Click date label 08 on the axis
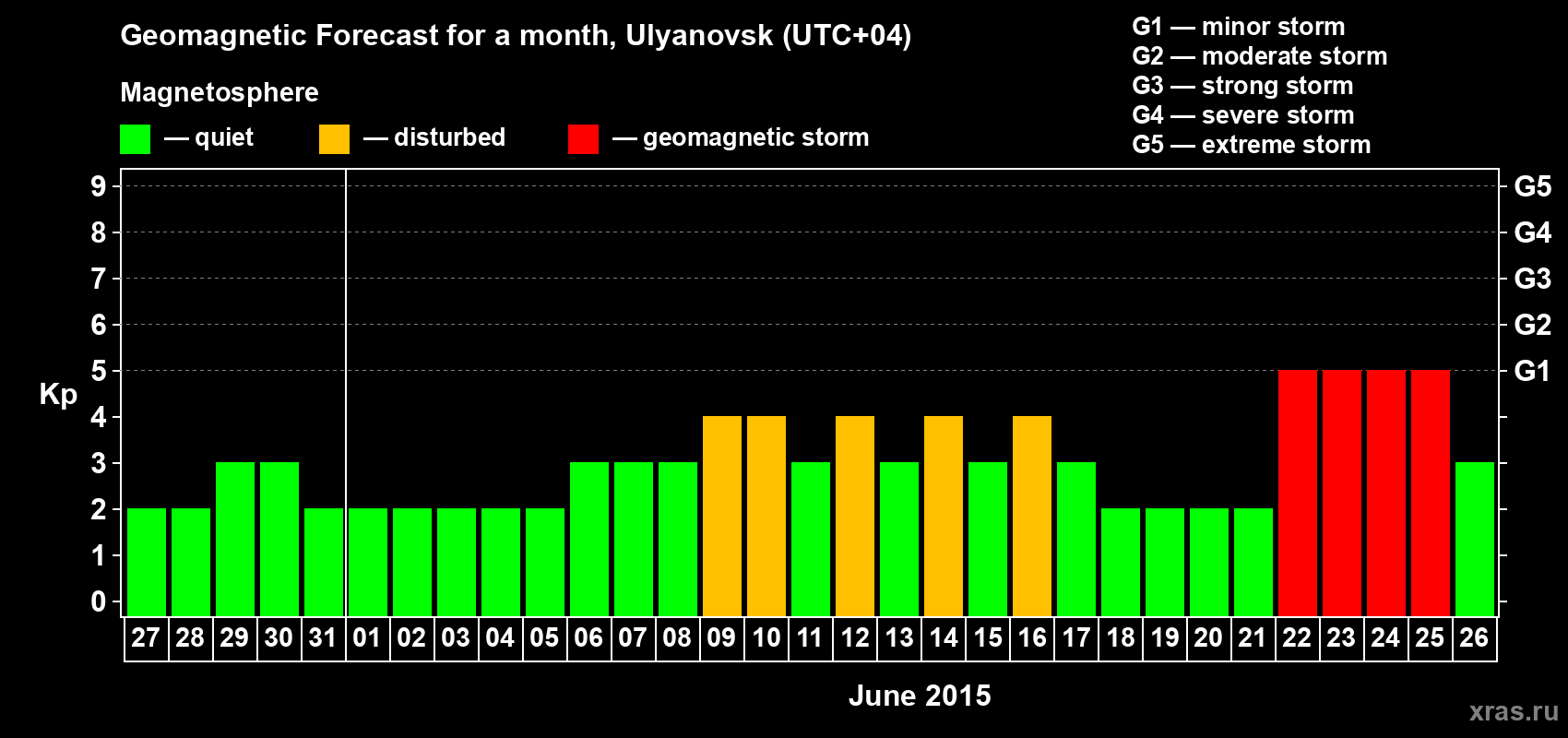The width and height of the screenshot is (1568, 738). click(x=677, y=638)
